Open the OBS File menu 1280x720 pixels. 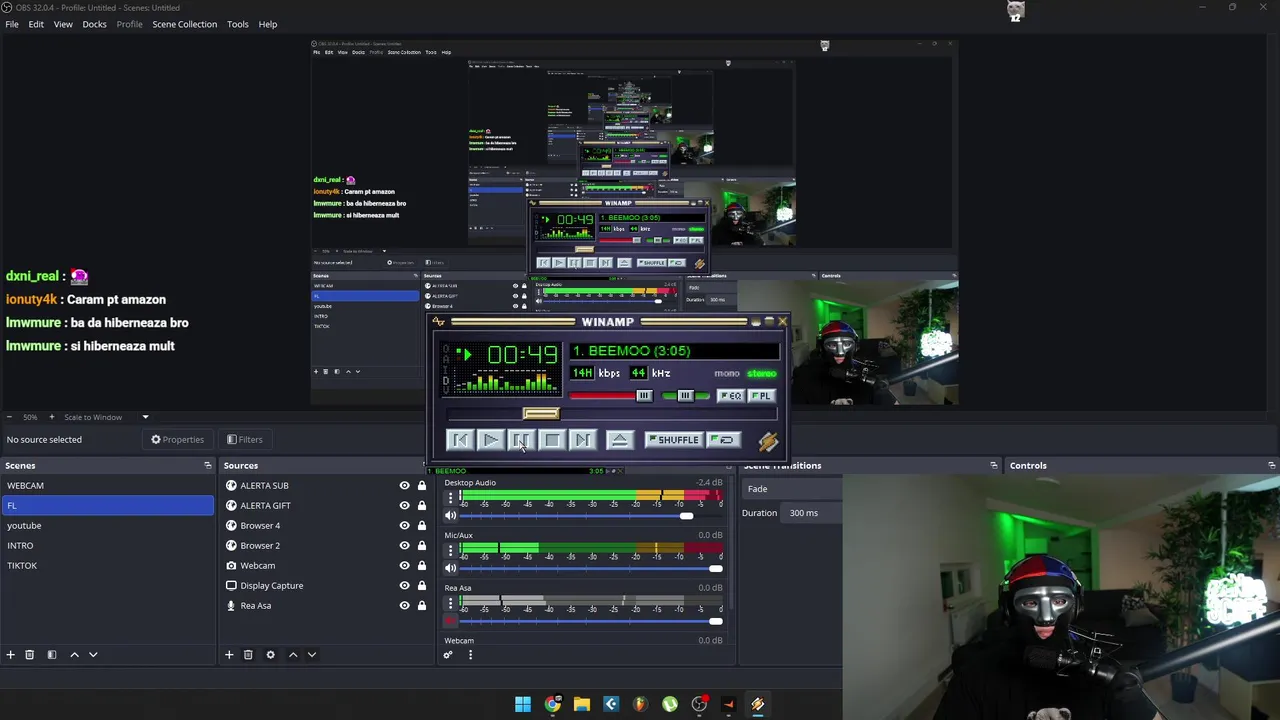pyautogui.click(x=12, y=24)
